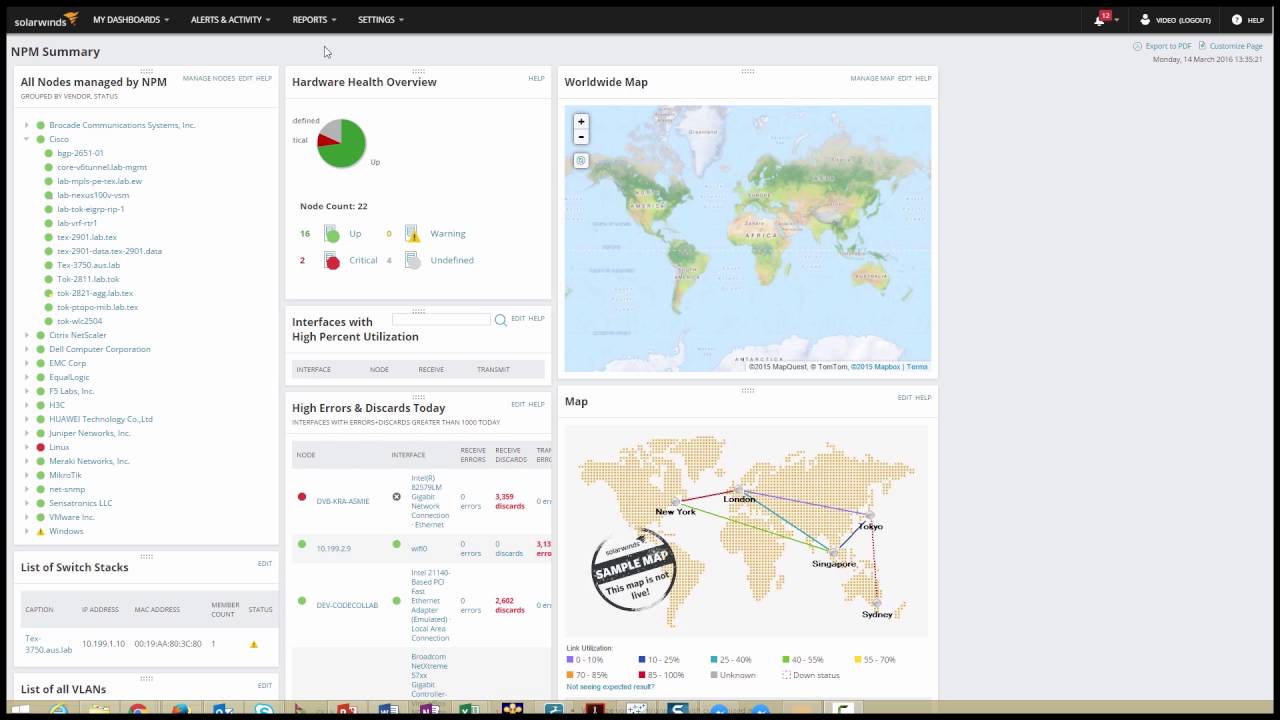Open the My Dashboards menu
Image resolution: width=1280 pixels, height=720 pixels.
pyautogui.click(x=131, y=19)
